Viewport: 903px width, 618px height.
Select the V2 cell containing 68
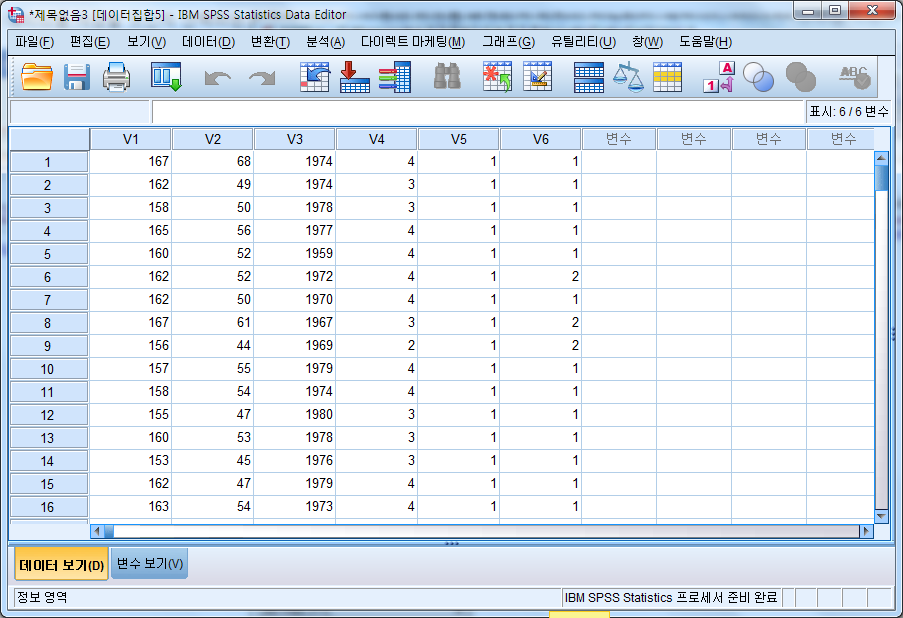click(212, 161)
